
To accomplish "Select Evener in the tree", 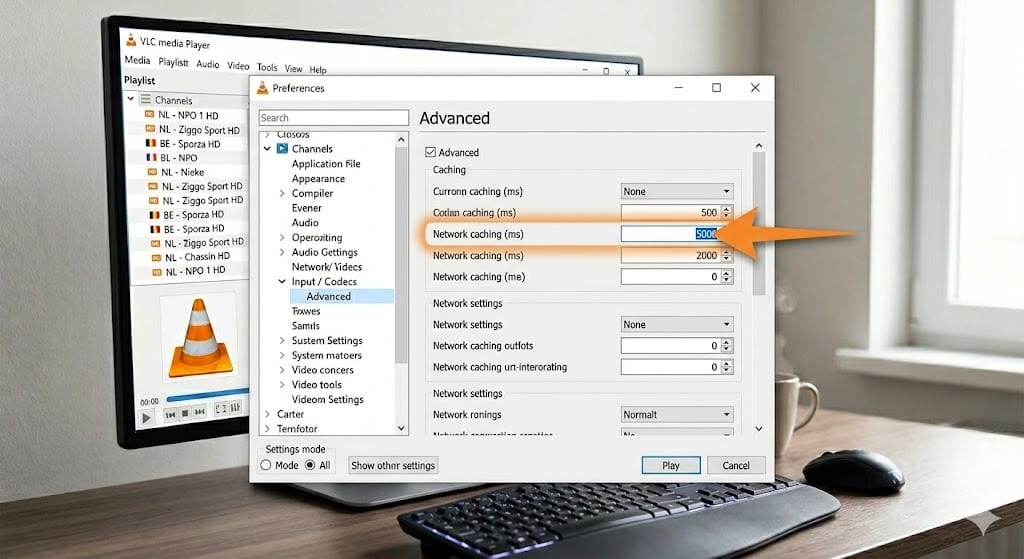I will (x=306, y=208).
